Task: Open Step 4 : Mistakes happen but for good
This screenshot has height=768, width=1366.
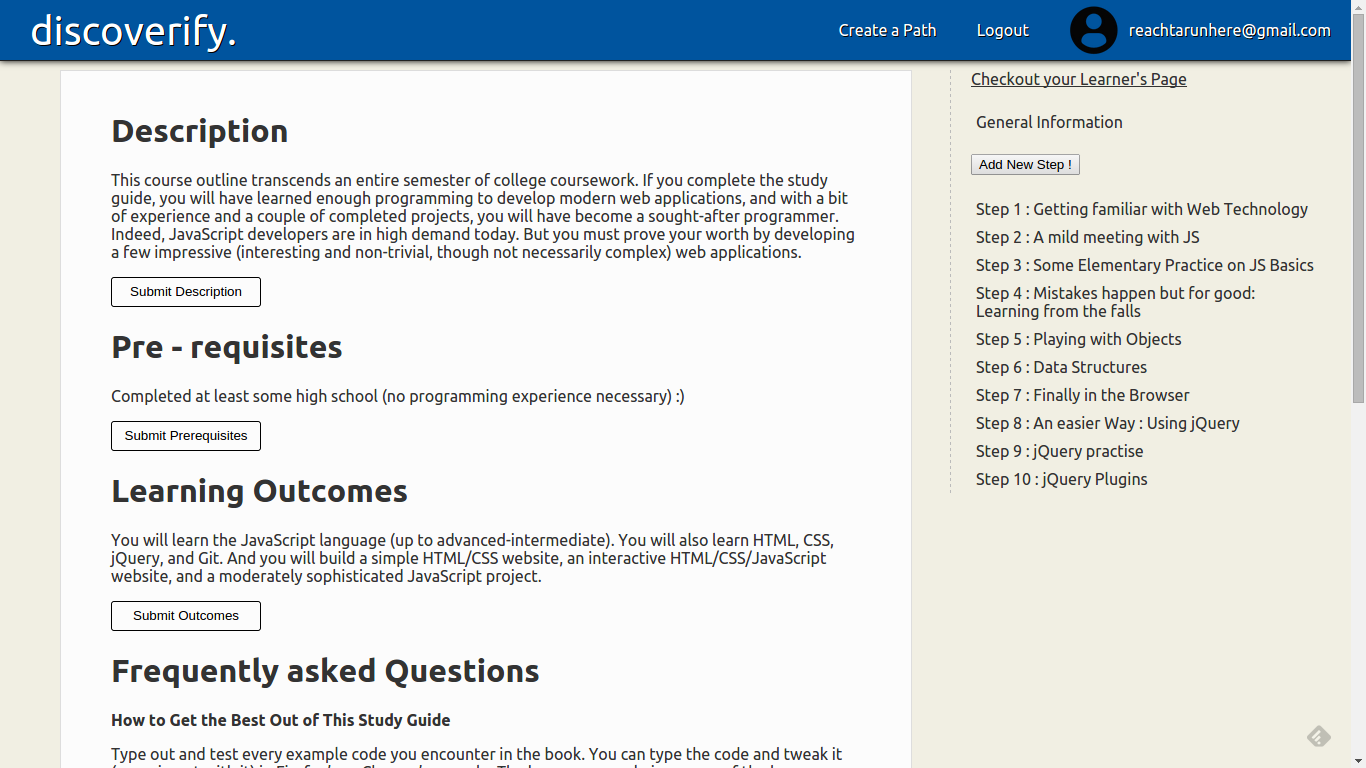Action: [x=1115, y=302]
